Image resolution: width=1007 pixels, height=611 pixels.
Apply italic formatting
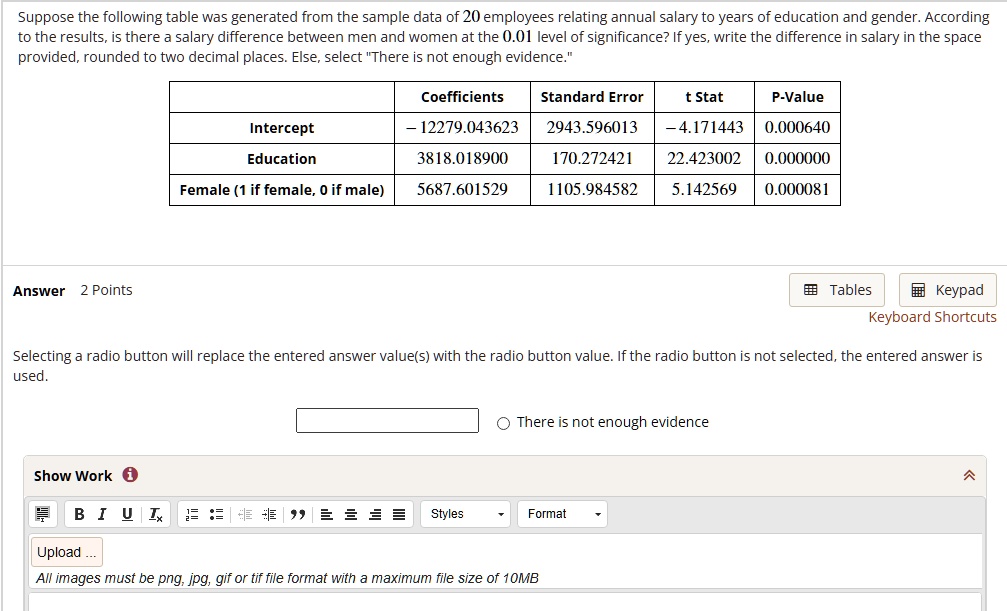coord(101,514)
